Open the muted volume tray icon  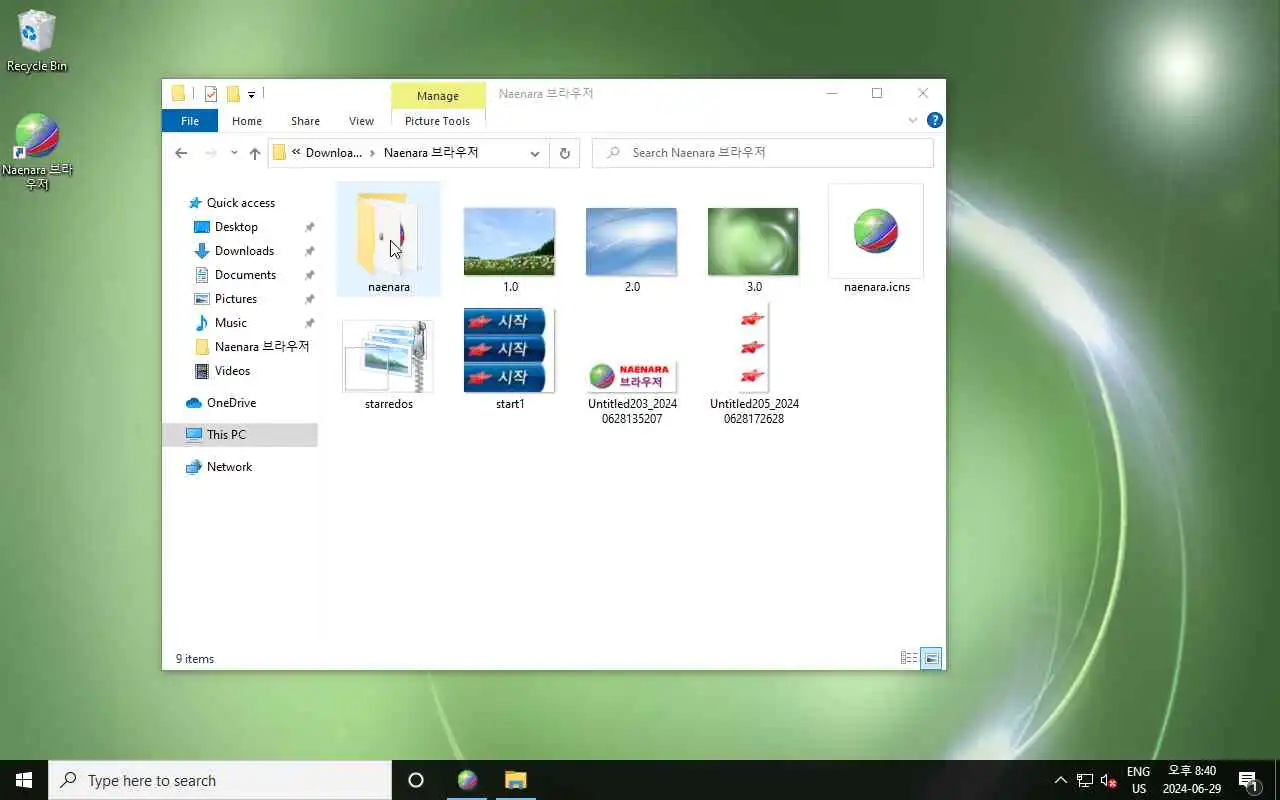click(x=1108, y=780)
